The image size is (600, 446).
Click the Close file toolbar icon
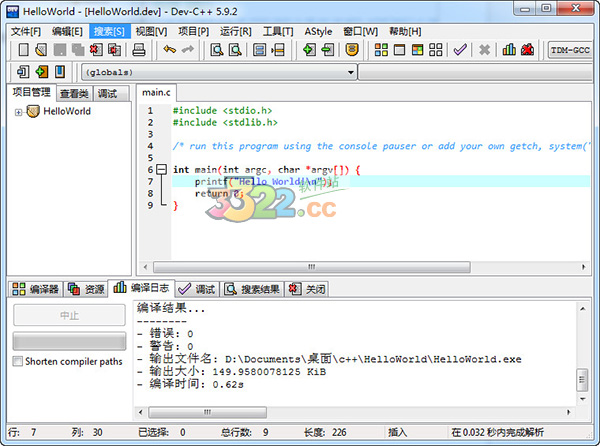pos(96,50)
